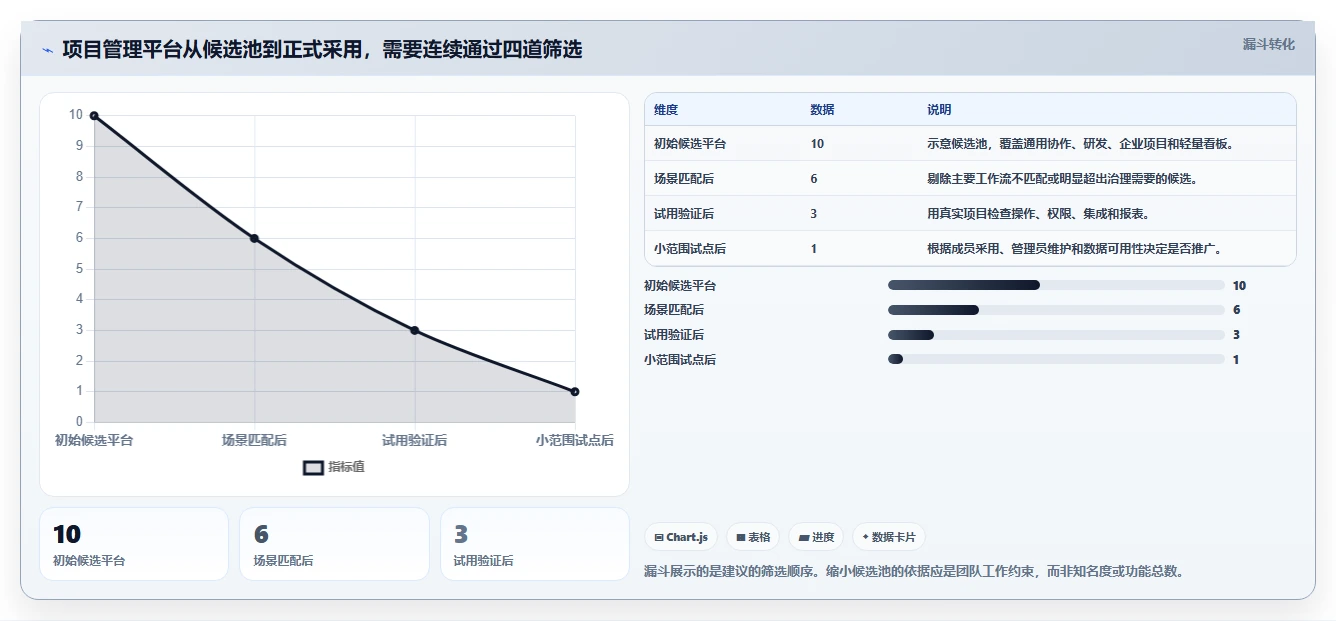
Task: Click the 初始候选平台 progress bar
Action: (1056, 286)
